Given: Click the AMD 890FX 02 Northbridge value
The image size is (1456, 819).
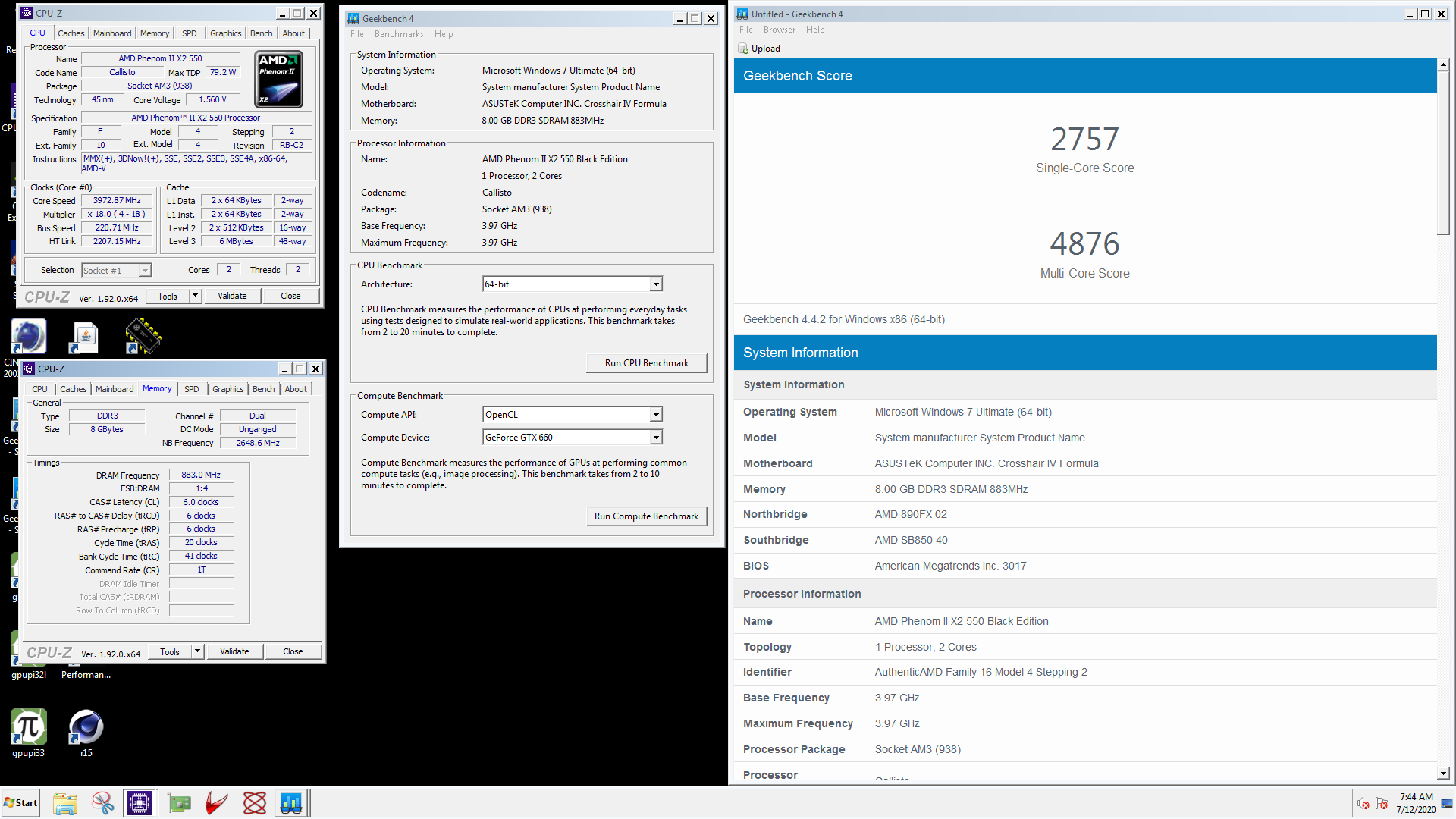Looking at the screenshot, I should (911, 514).
